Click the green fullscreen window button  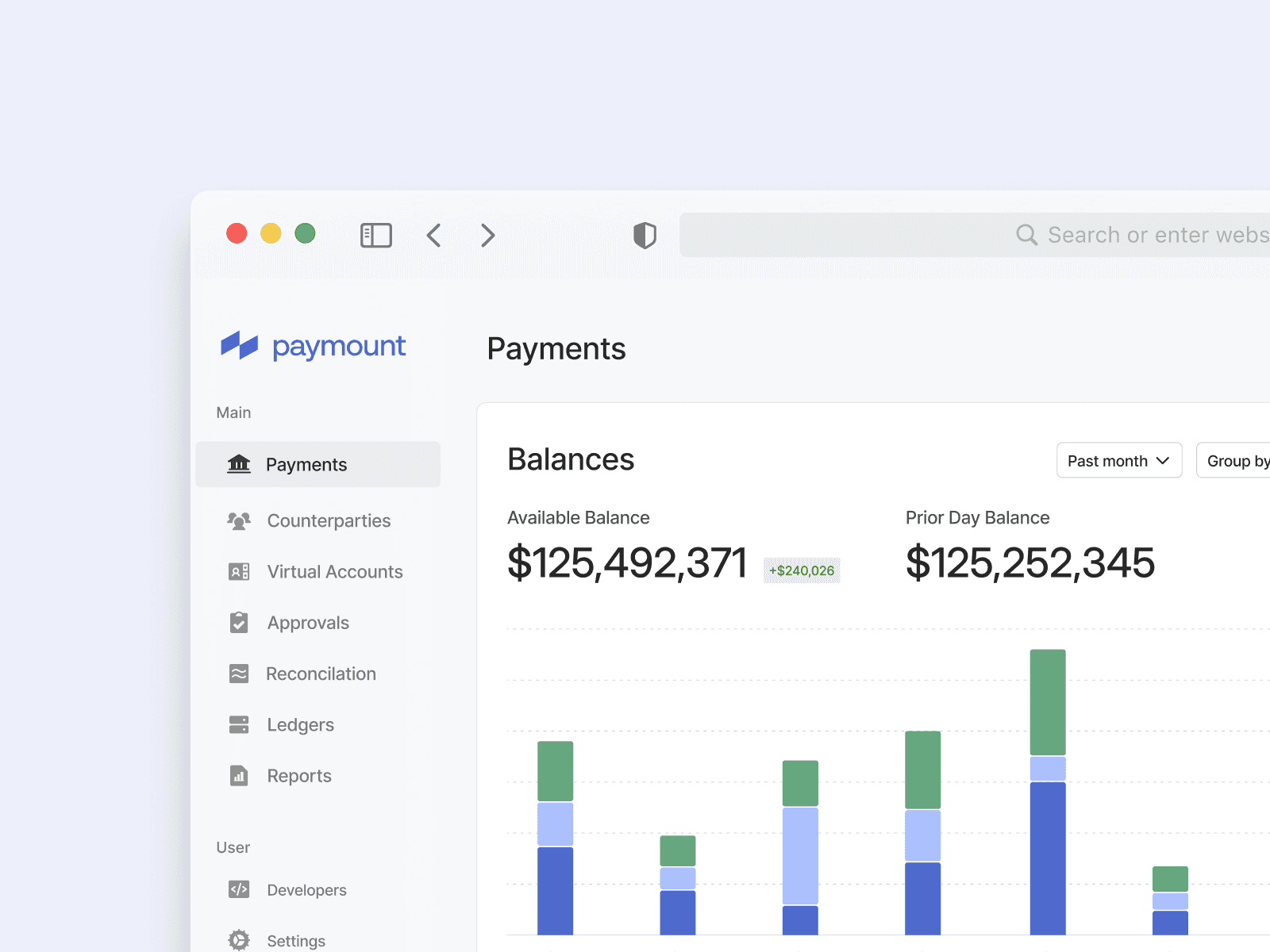pos(305,233)
